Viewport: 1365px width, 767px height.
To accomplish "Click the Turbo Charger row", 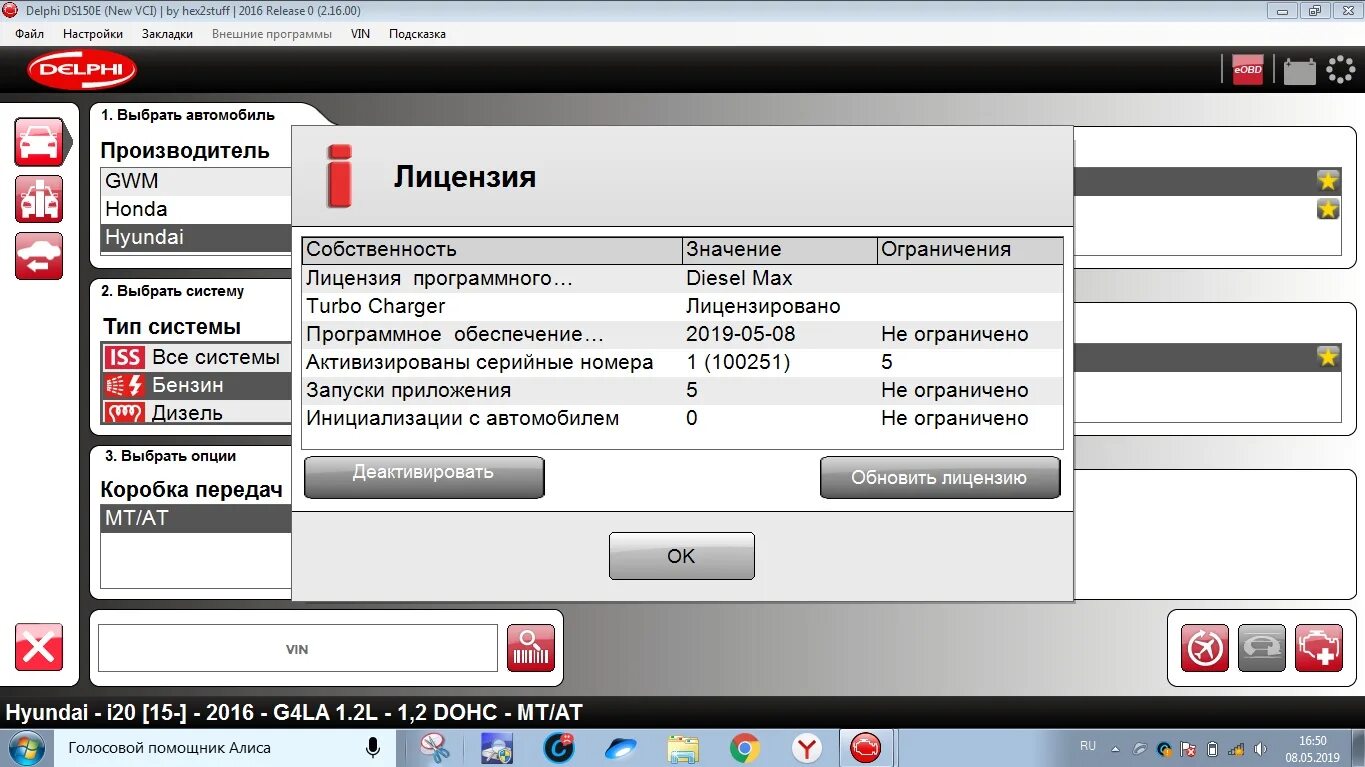I will pyautogui.click(x=682, y=306).
